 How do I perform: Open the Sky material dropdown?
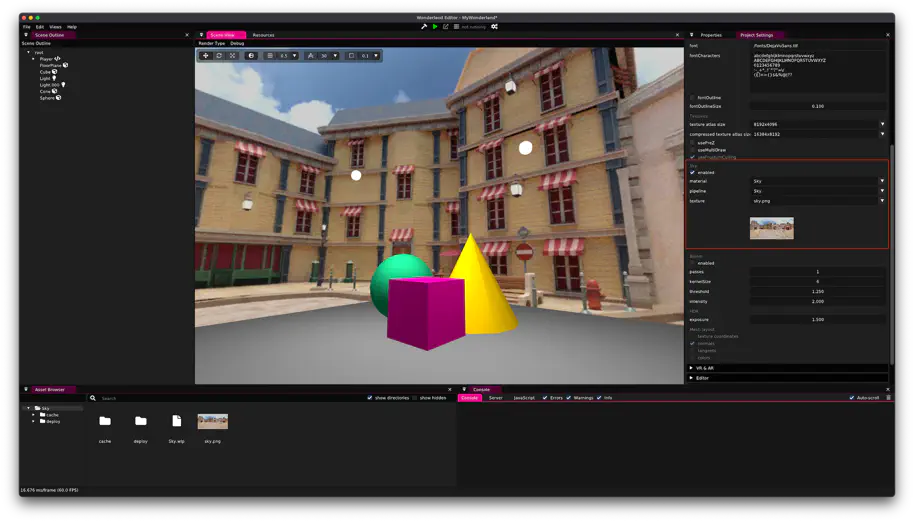(x=818, y=181)
